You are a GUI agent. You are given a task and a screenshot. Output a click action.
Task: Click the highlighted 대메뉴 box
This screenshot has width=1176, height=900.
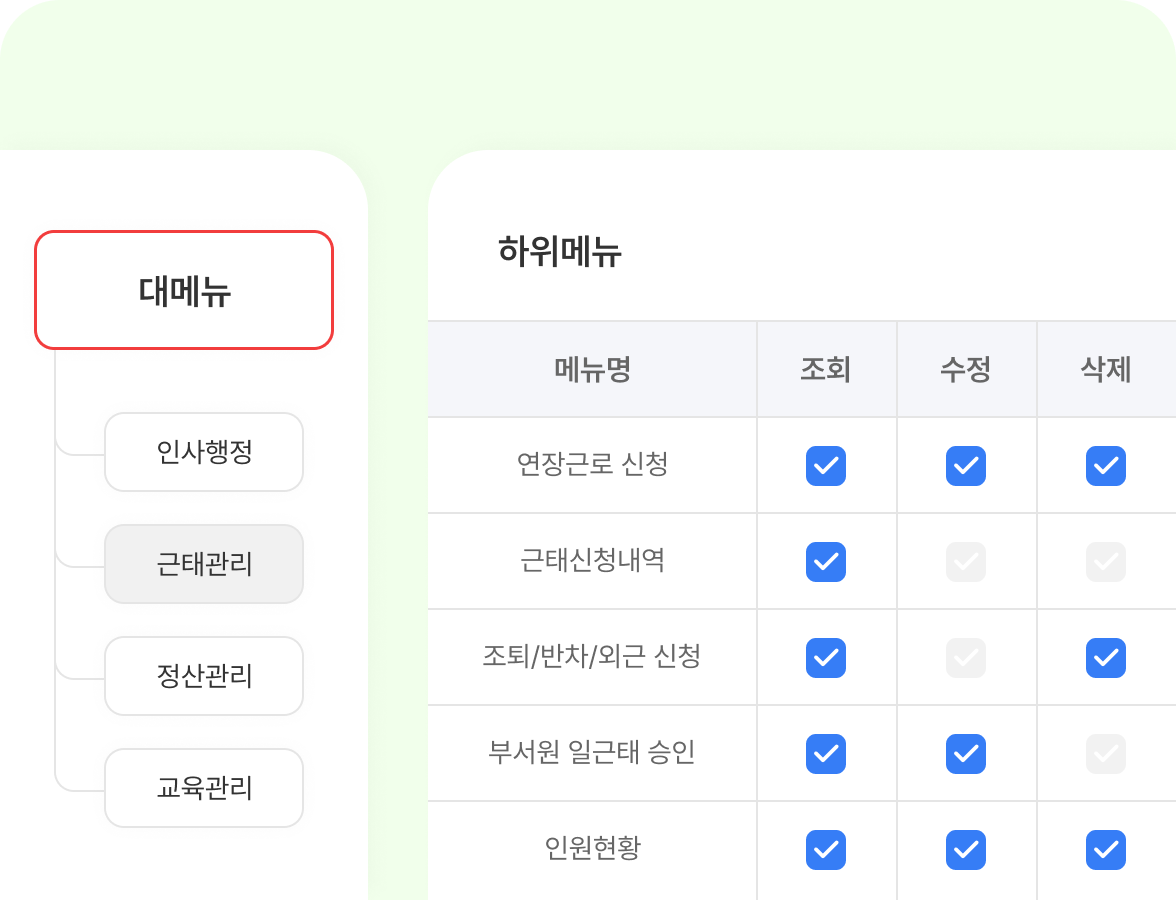(x=183, y=290)
